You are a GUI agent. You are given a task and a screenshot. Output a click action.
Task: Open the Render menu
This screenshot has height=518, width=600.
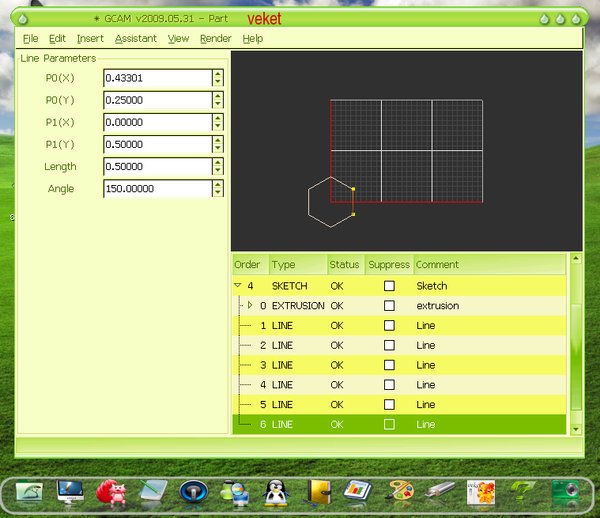pos(215,38)
